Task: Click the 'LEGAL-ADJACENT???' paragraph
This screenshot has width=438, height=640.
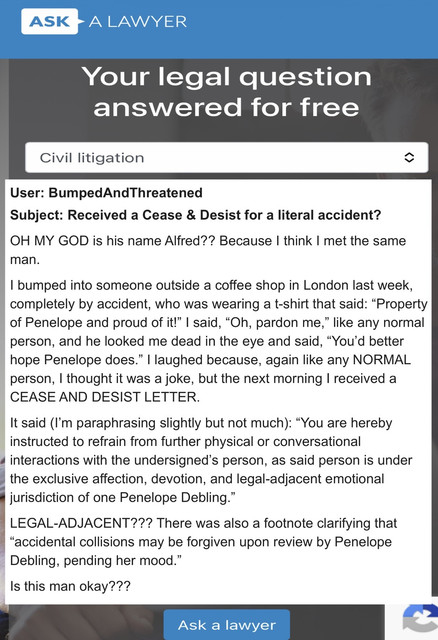Action: [x=203, y=542]
